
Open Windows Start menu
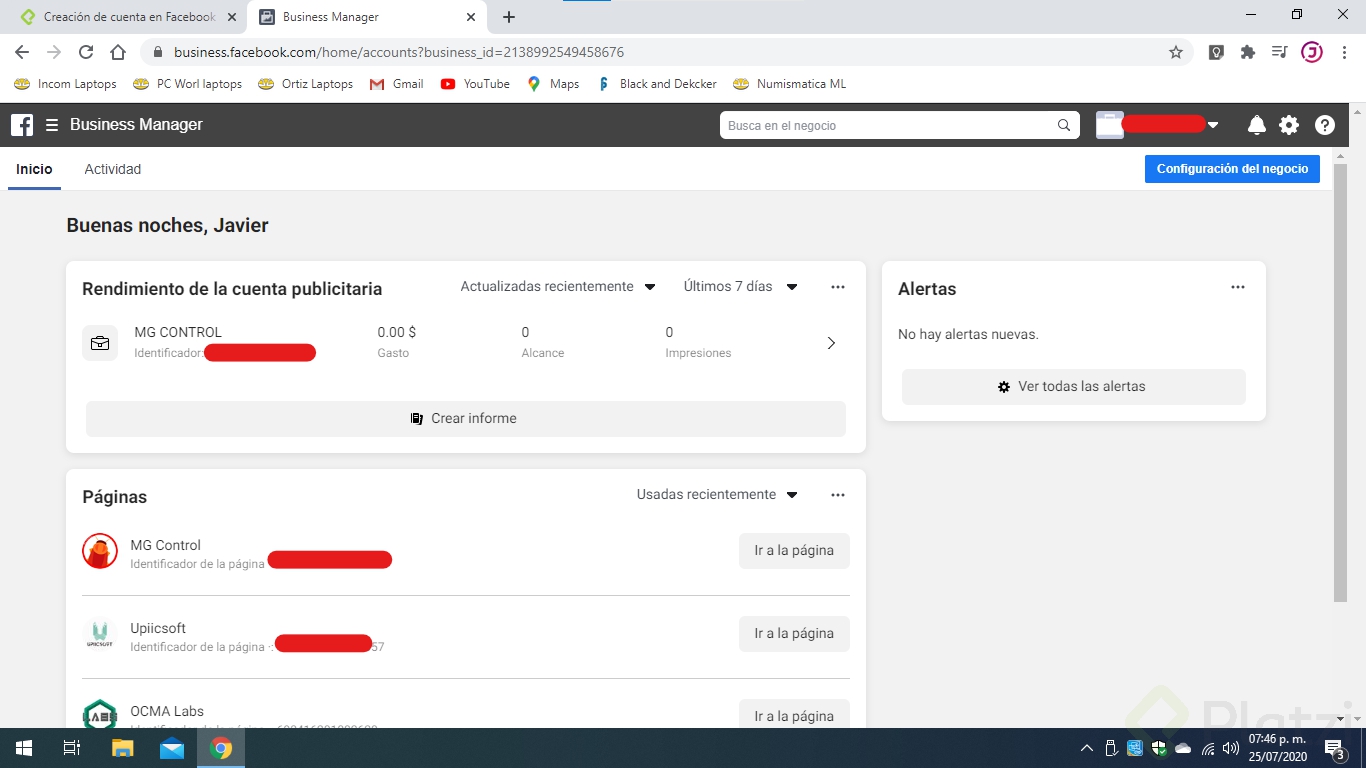[x=24, y=748]
